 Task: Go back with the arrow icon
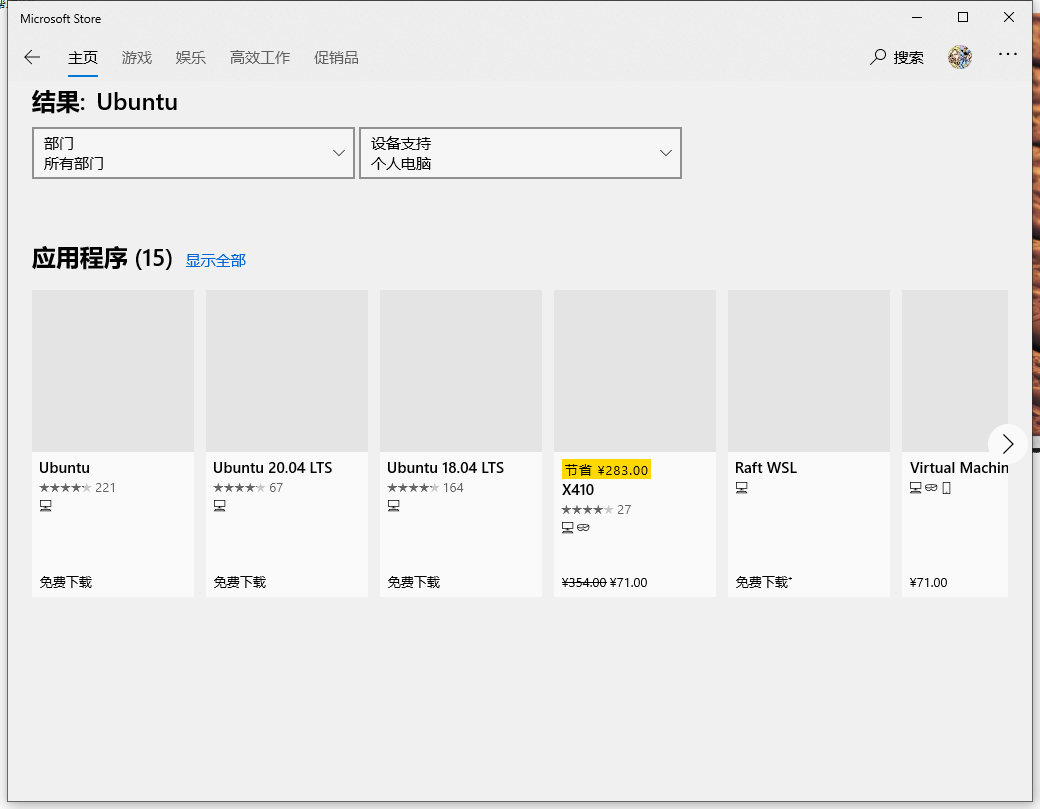32,57
